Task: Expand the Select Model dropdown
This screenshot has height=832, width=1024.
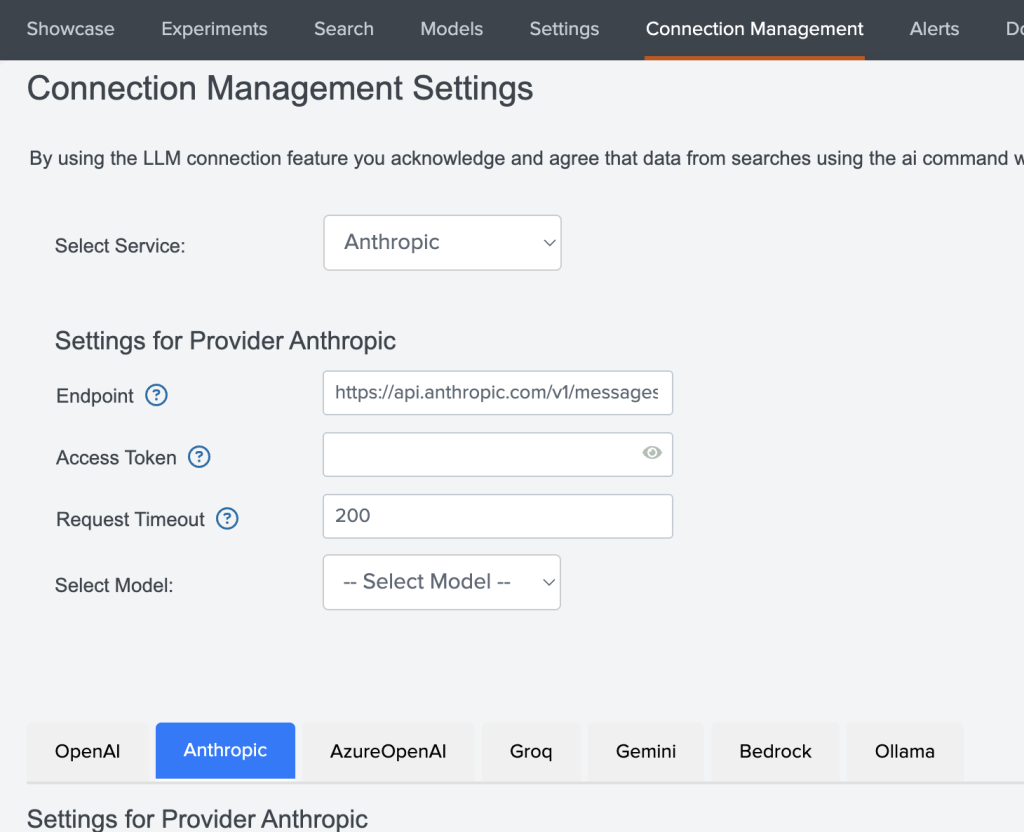Action: 441,582
